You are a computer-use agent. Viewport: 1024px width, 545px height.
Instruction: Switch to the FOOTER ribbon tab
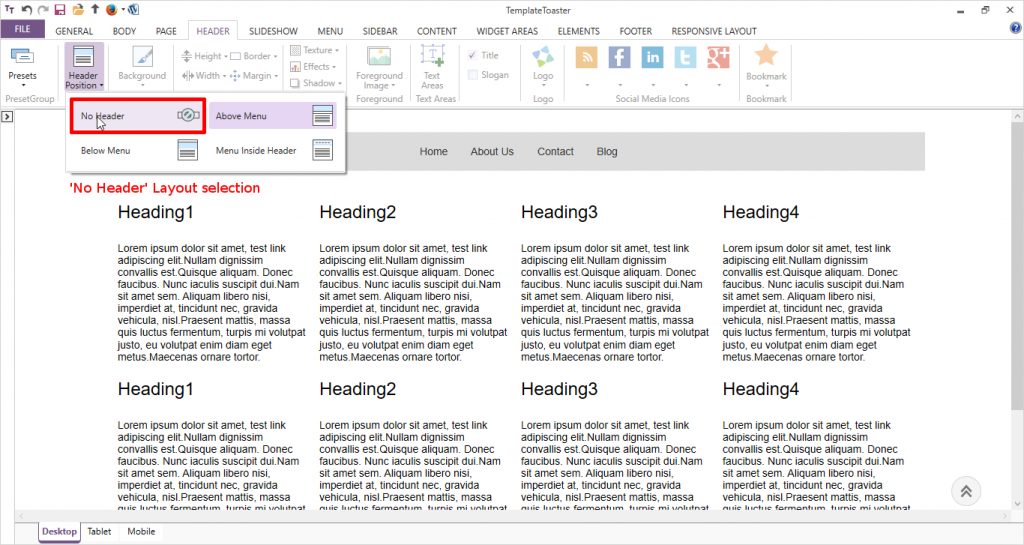click(636, 31)
